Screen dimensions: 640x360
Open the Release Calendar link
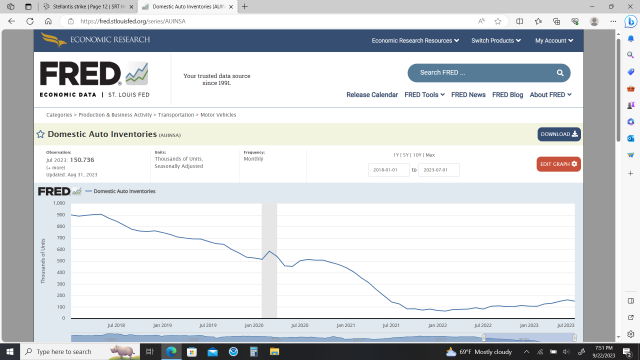pyautogui.click(x=372, y=95)
